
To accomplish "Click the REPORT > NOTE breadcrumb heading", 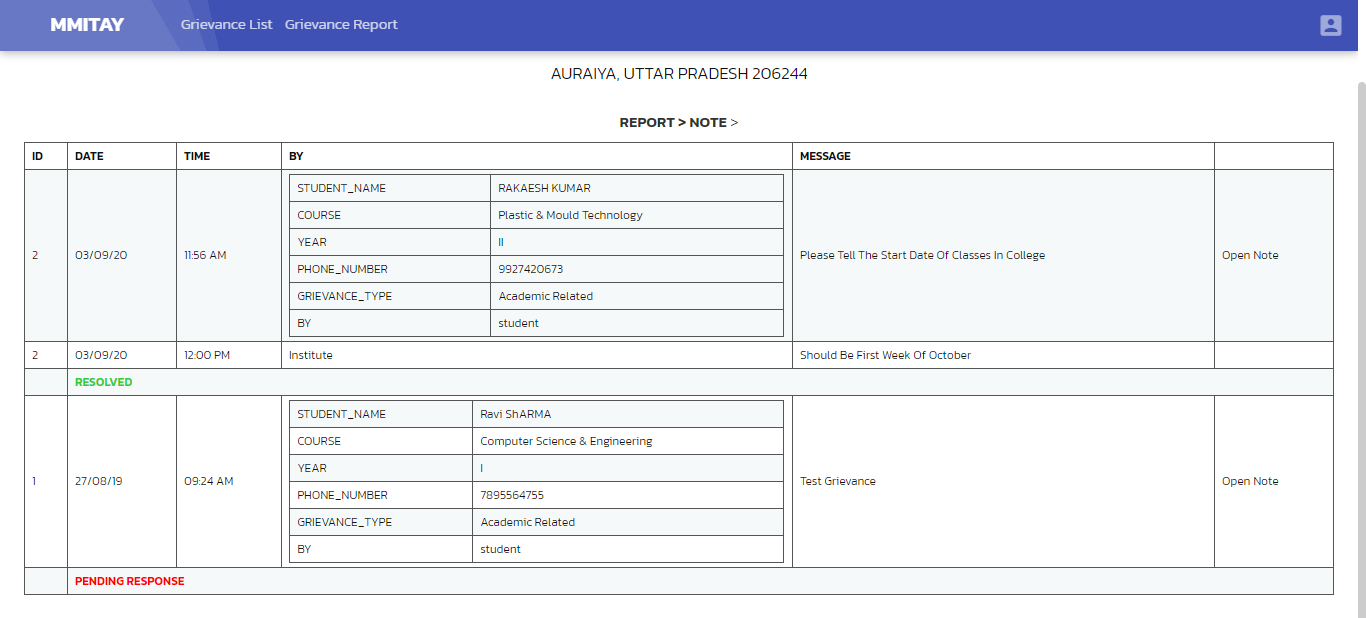I will [x=679, y=122].
